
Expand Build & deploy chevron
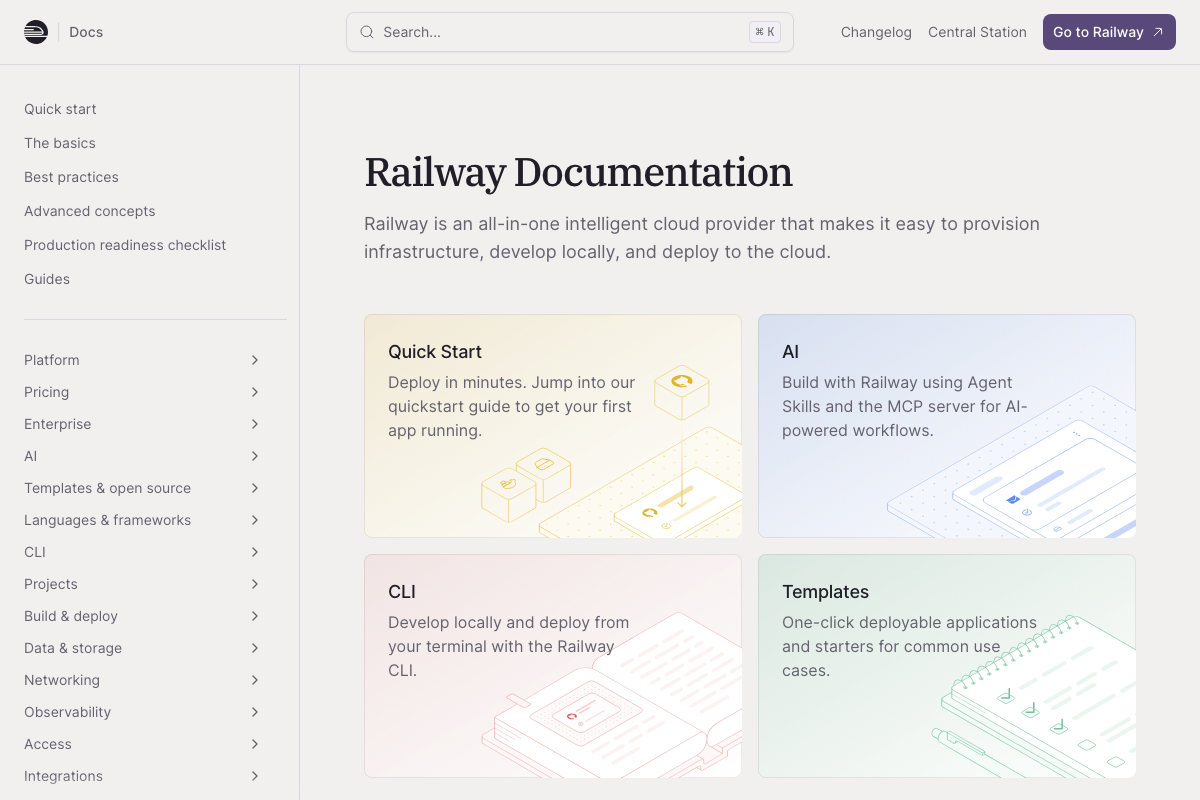tap(255, 616)
